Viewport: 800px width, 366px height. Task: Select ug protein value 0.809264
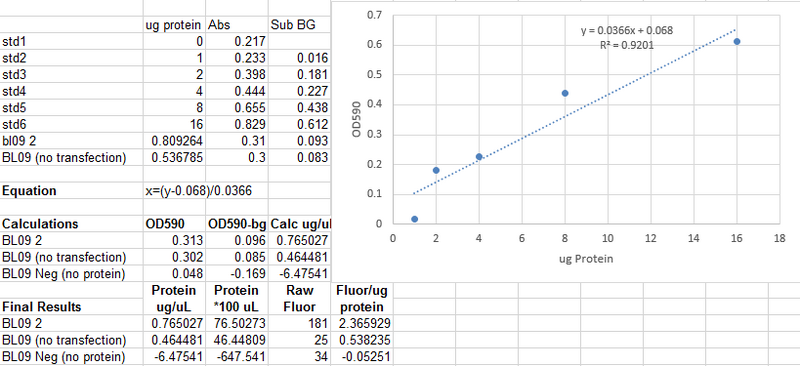click(x=174, y=141)
